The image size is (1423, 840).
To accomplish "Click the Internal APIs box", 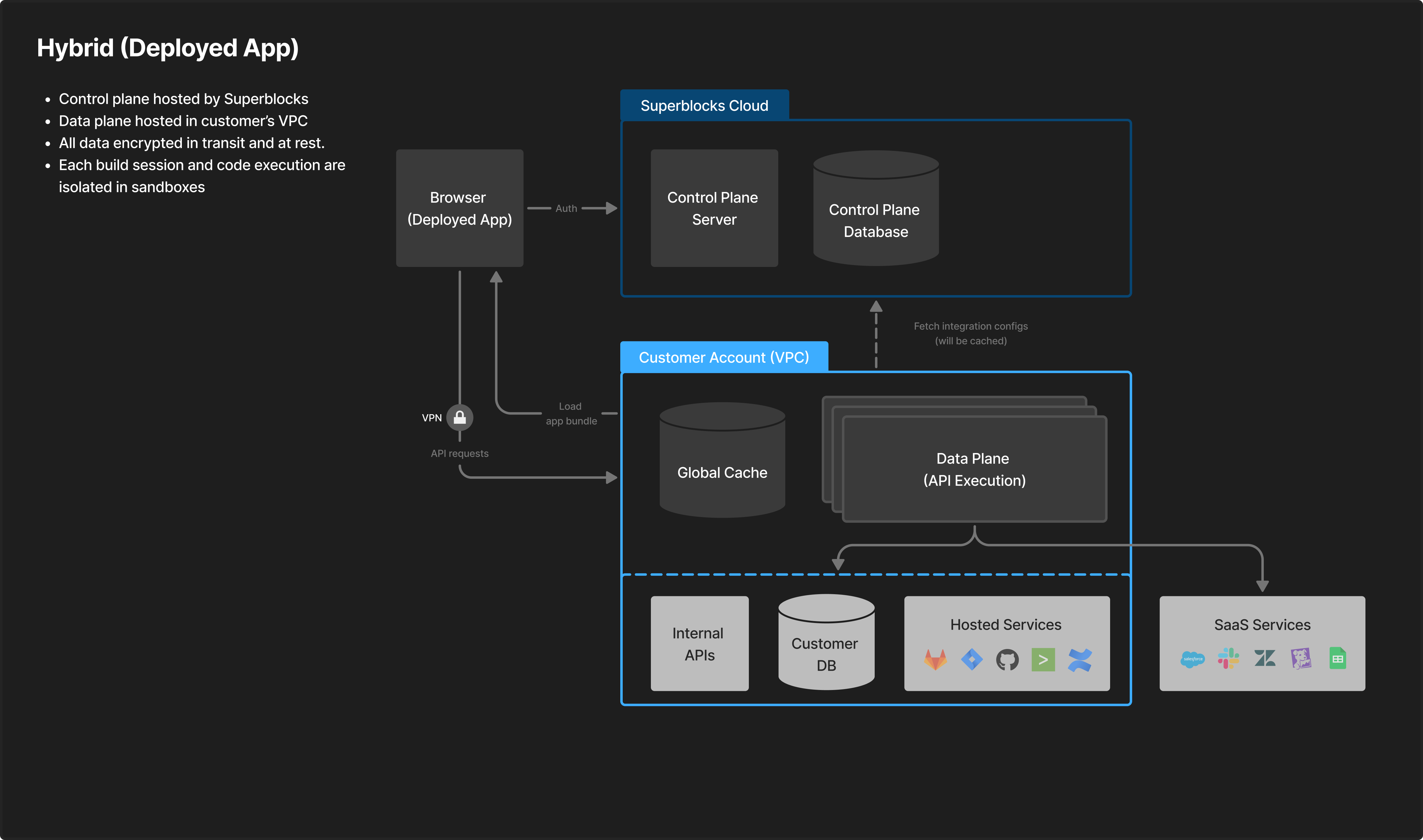I will (699, 643).
